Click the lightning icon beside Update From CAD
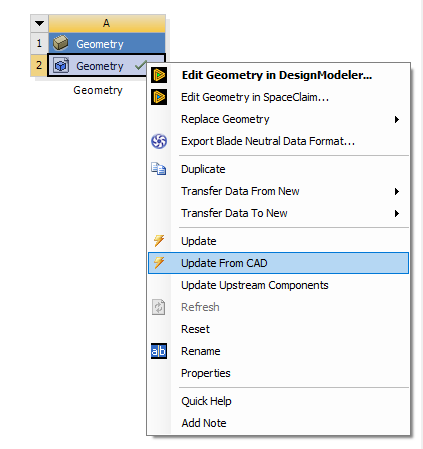Screen dimensions: 423x449 click(x=159, y=263)
